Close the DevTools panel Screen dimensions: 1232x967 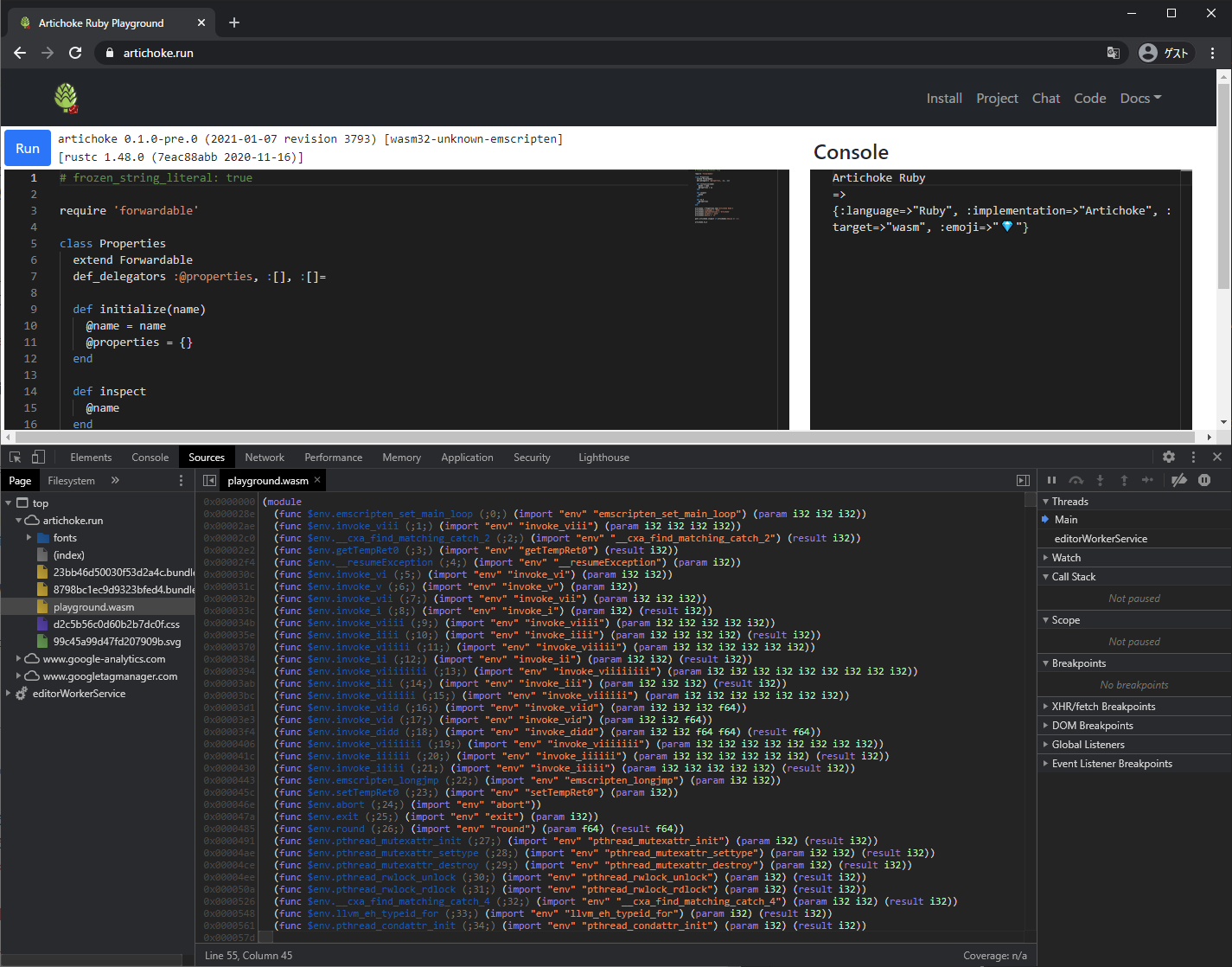1217,457
